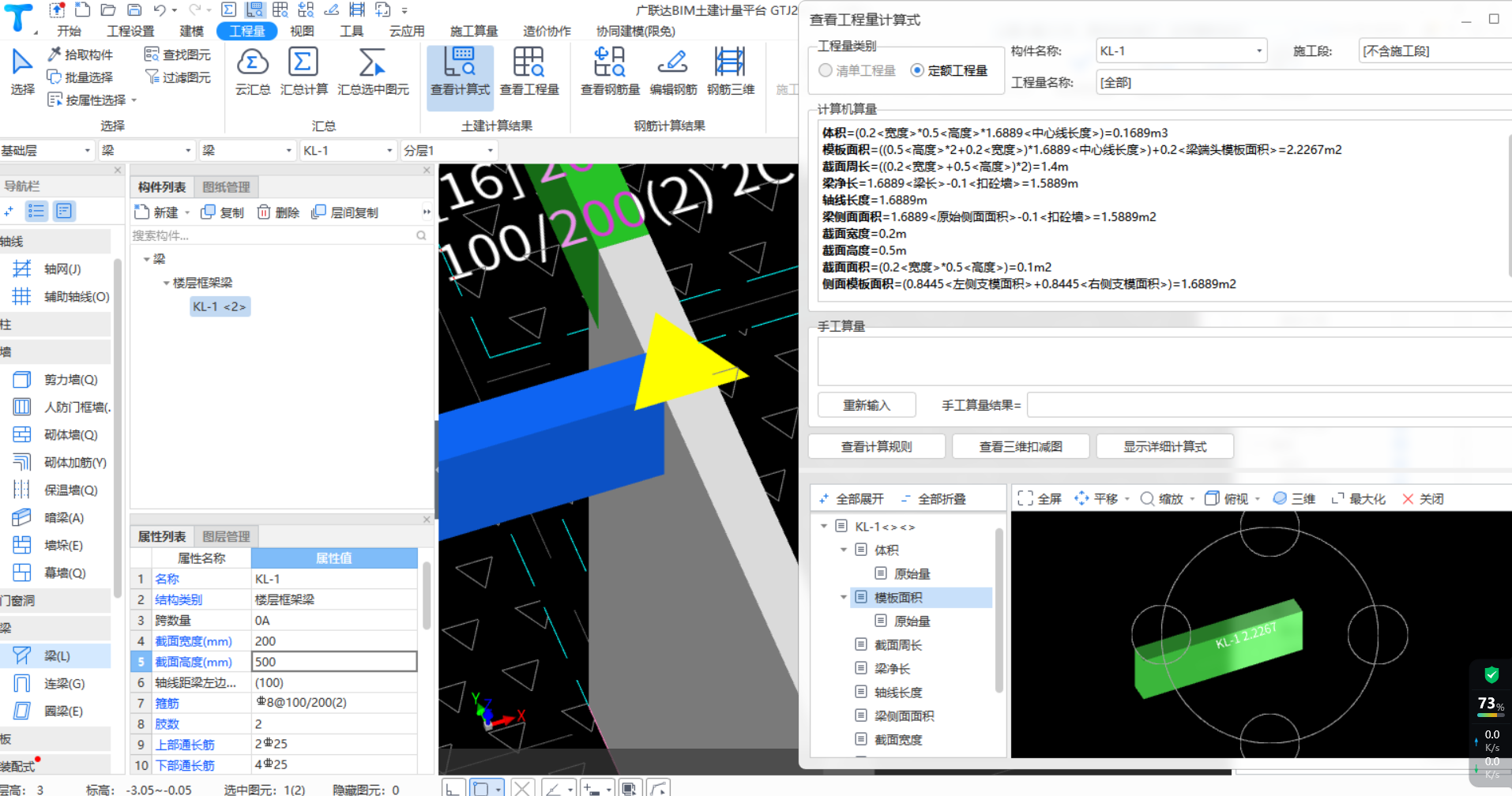Click the 查看计算规则 button
Screen dimensions: 1512x796
pyautogui.click(x=876, y=447)
